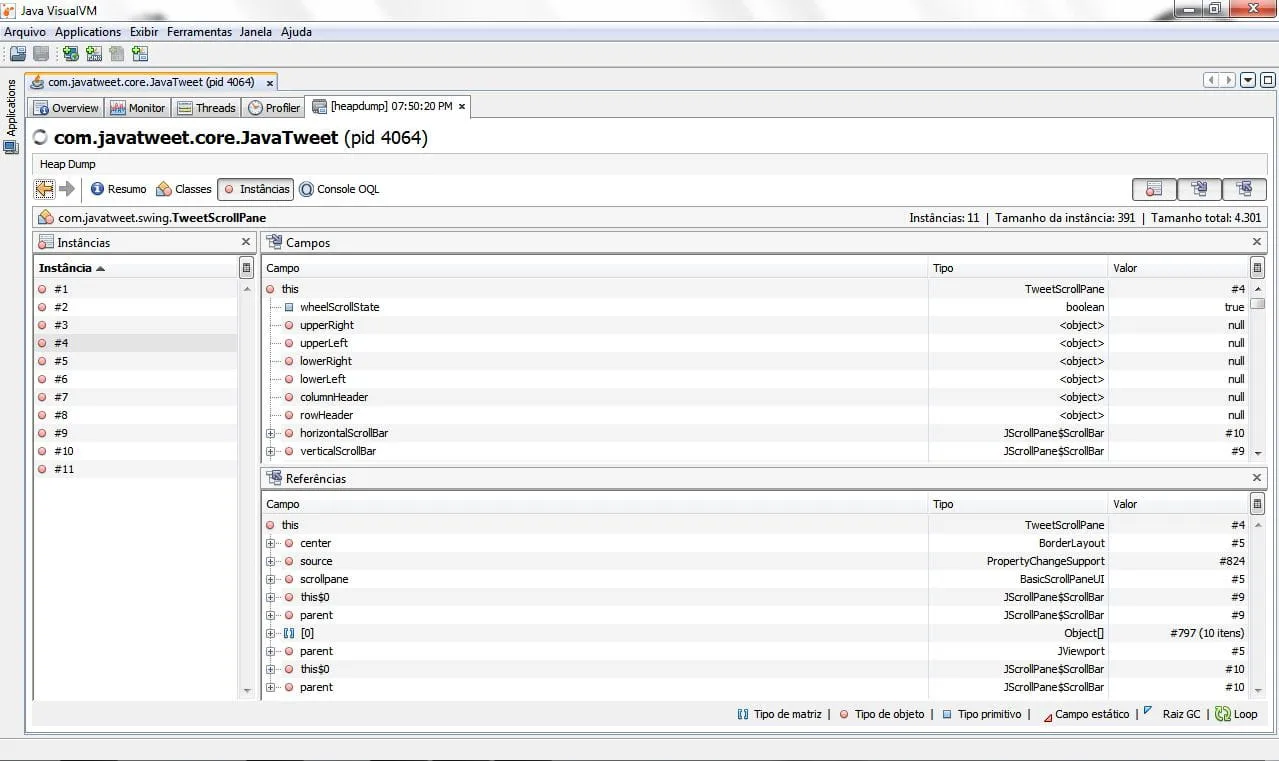The image size is (1279, 761).
Task: Click the Add JMX Connection toolbar icon
Action: point(93,54)
